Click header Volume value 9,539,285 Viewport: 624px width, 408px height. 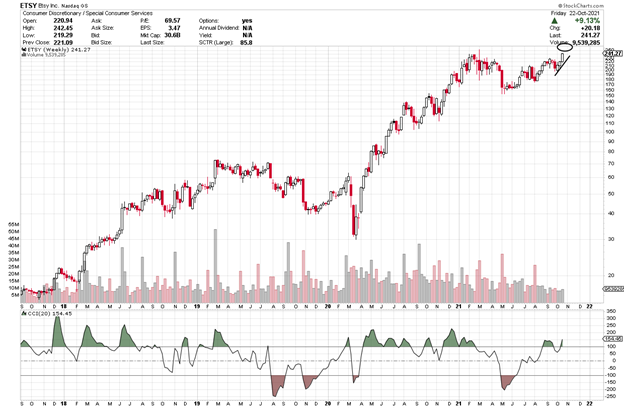pos(586,42)
